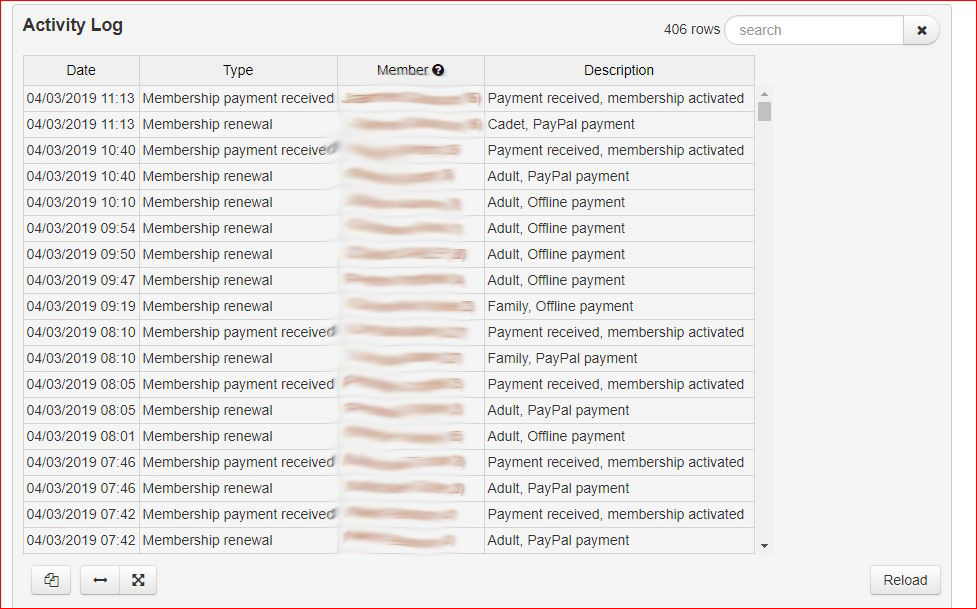Image resolution: width=977 pixels, height=609 pixels.
Task: Click in the search field
Action: 813,30
